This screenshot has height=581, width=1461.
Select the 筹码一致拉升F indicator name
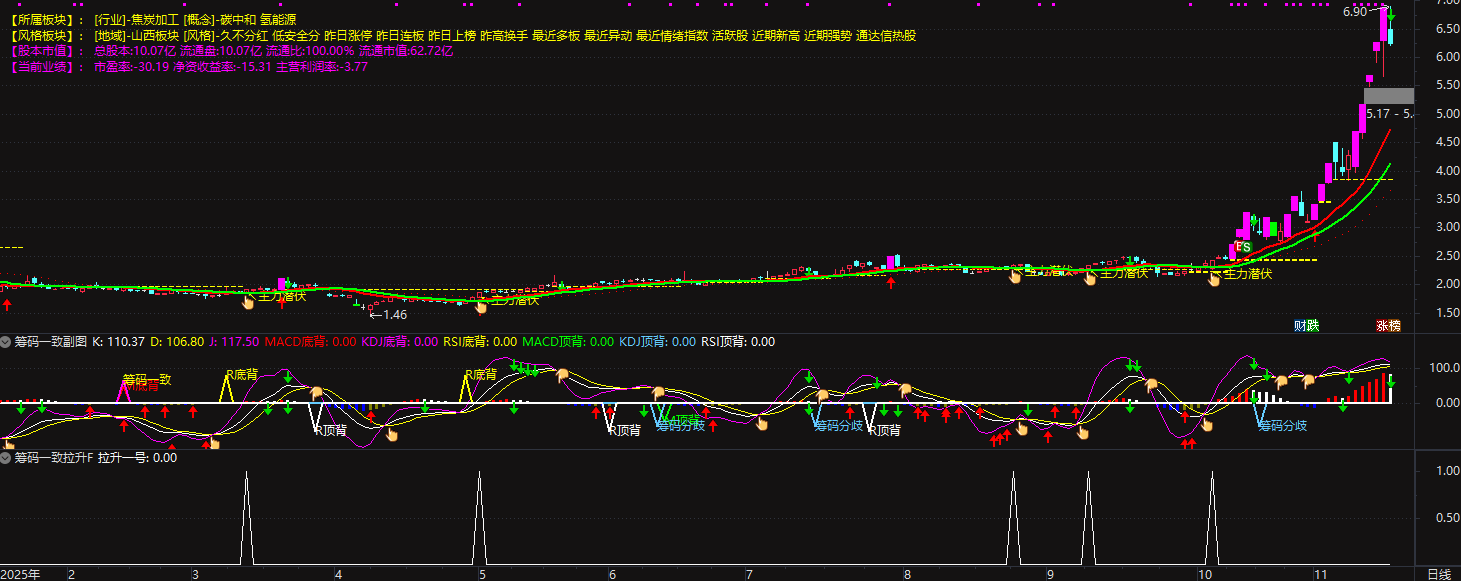coord(54,458)
